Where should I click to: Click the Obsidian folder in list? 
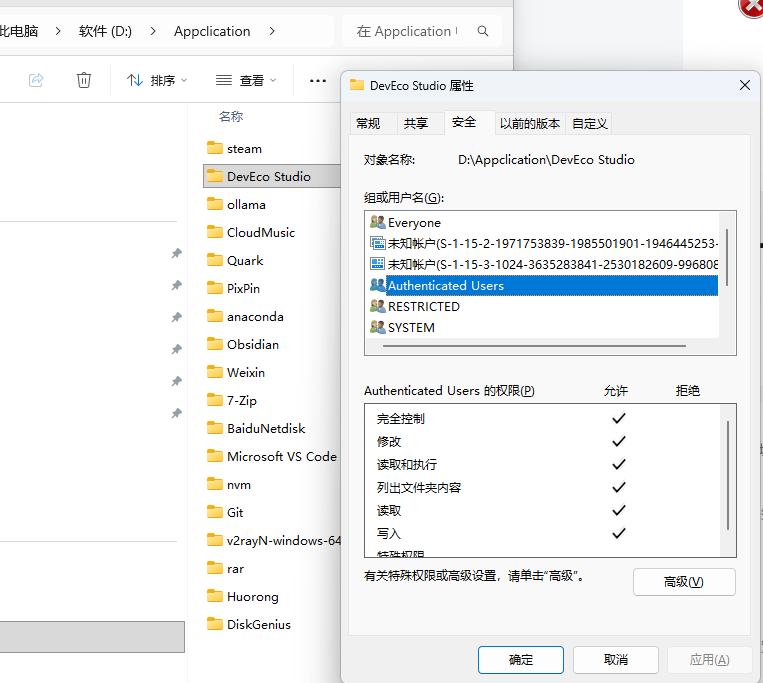point(252,344)
